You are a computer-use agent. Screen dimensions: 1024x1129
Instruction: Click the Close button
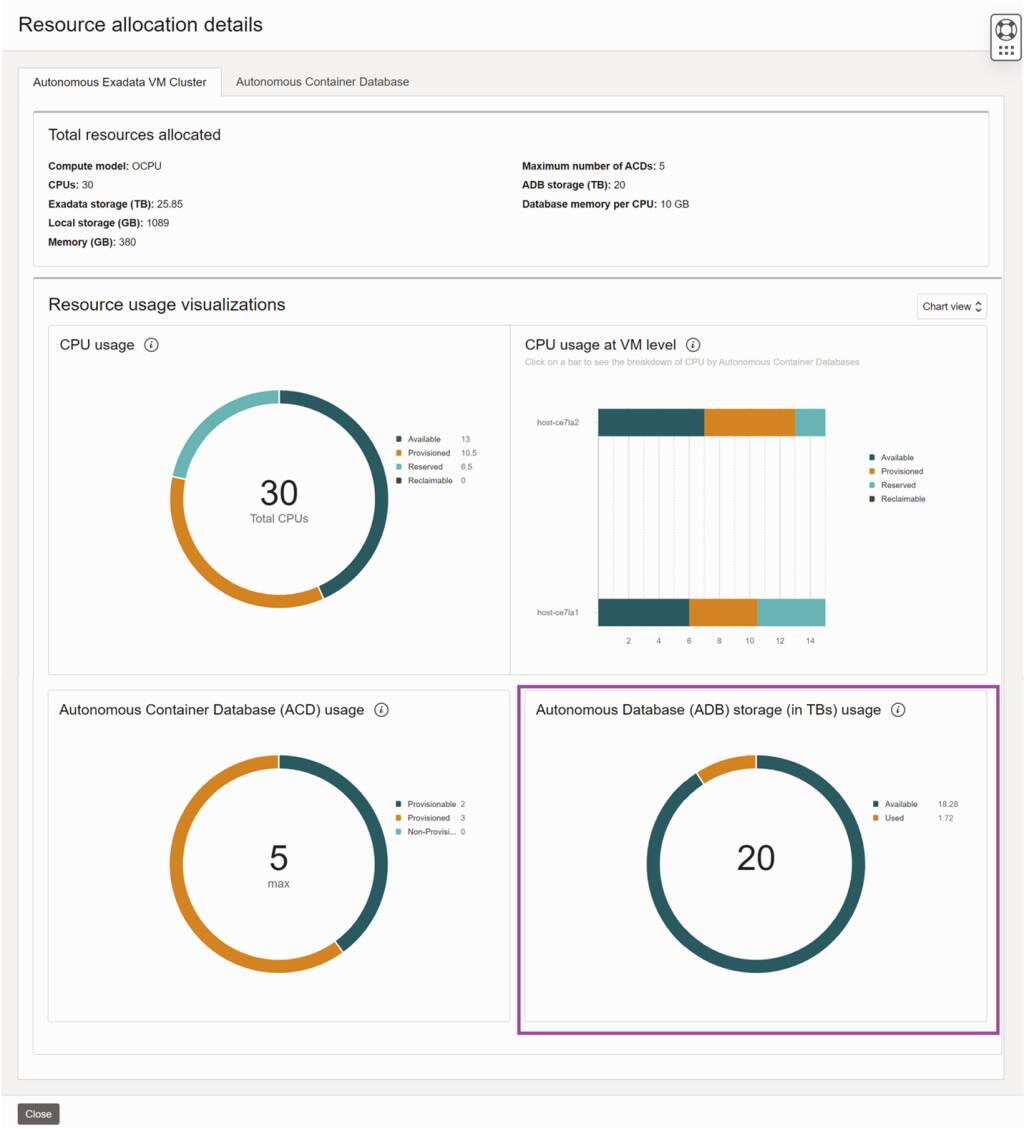pyautogui.click(x=38, y=1113)
